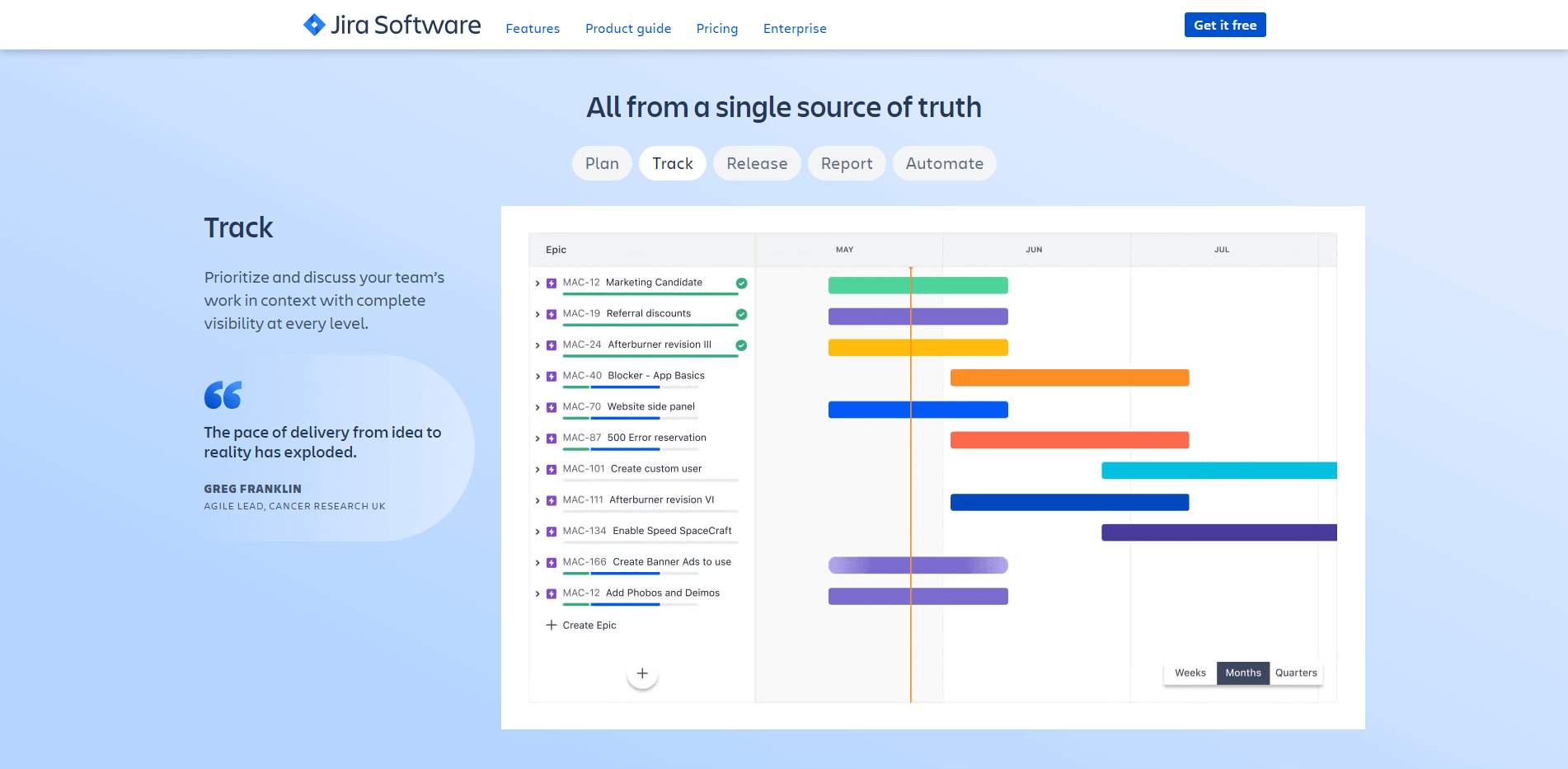The width and height of the screenshot is (1568, 769).
Task: Click the epic icon for MAC-19 Referral discounts
Action: [552, 315]
